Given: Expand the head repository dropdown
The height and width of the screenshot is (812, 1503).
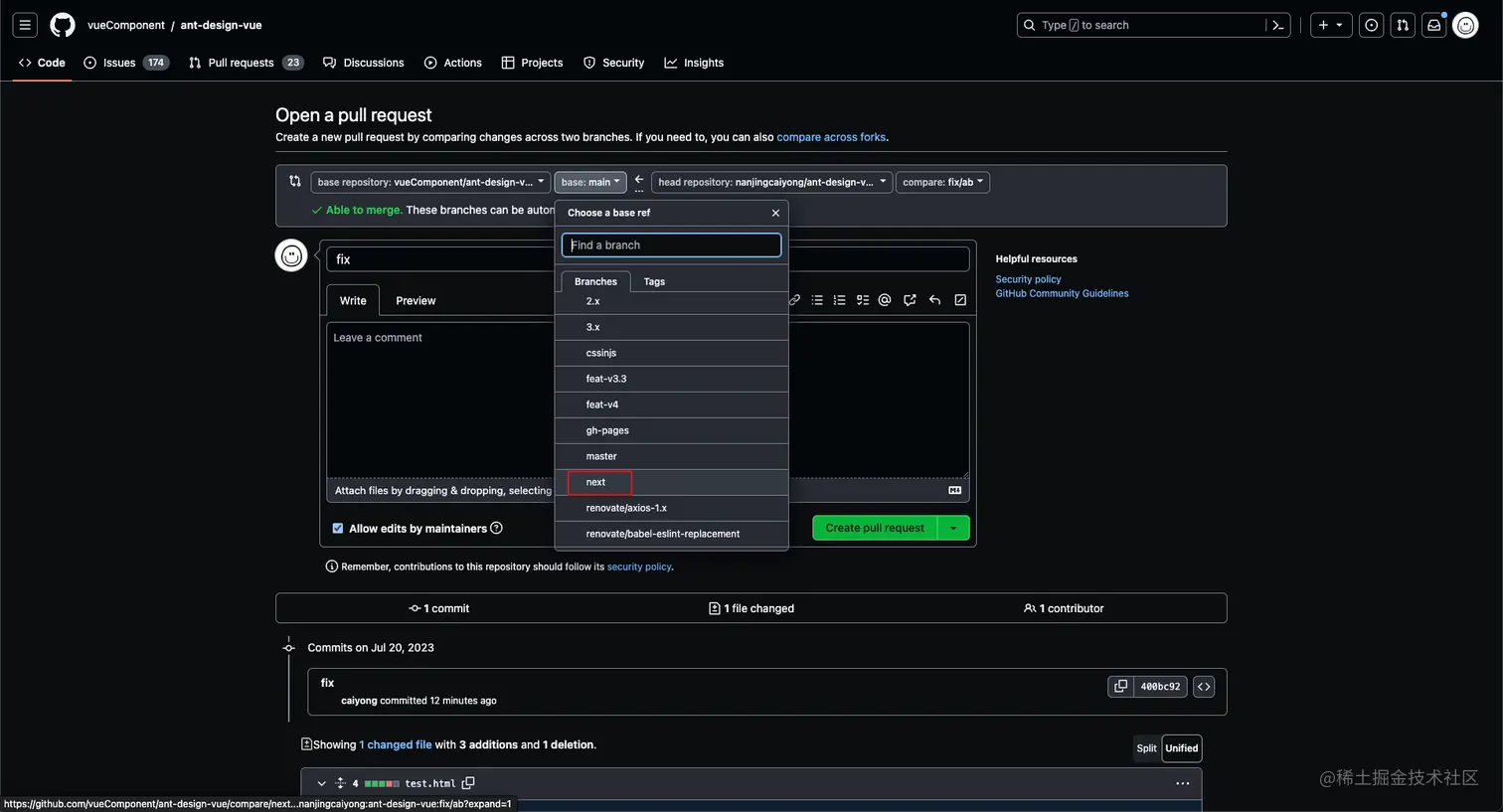Looking at the screenshot, I should (771, 182).
